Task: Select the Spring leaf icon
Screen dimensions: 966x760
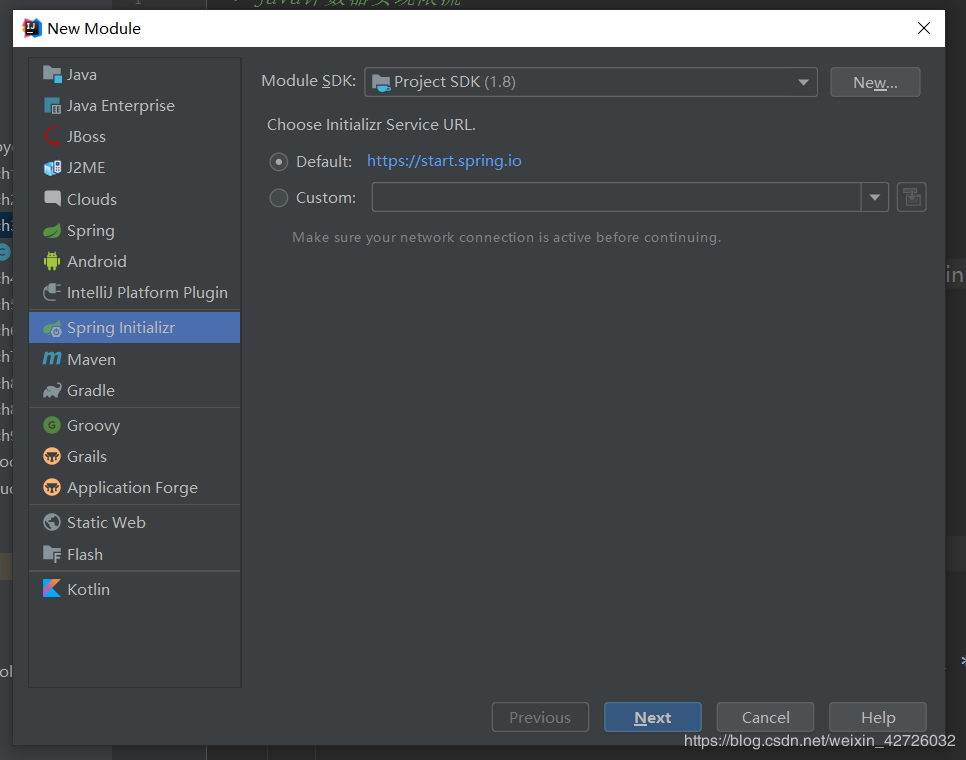Action: pos(52,231)
